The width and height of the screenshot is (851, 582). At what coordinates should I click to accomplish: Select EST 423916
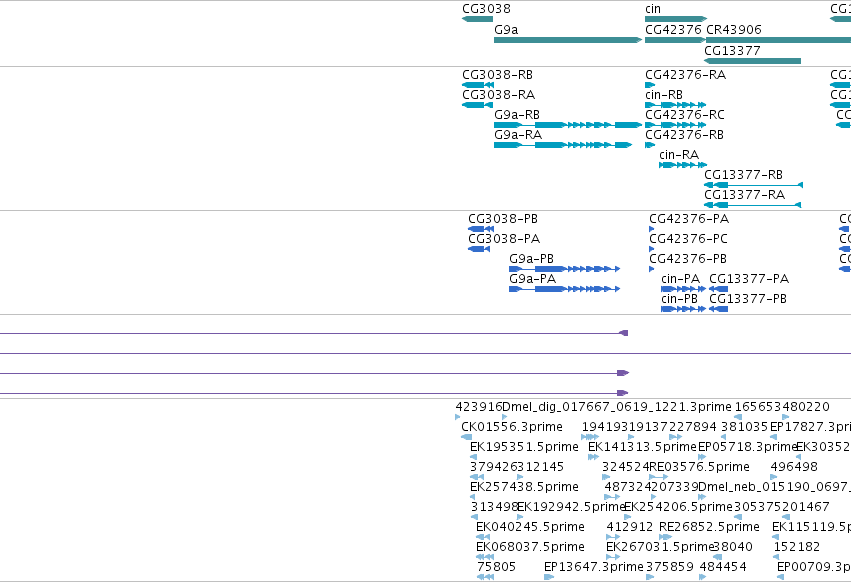click(458, 417)
